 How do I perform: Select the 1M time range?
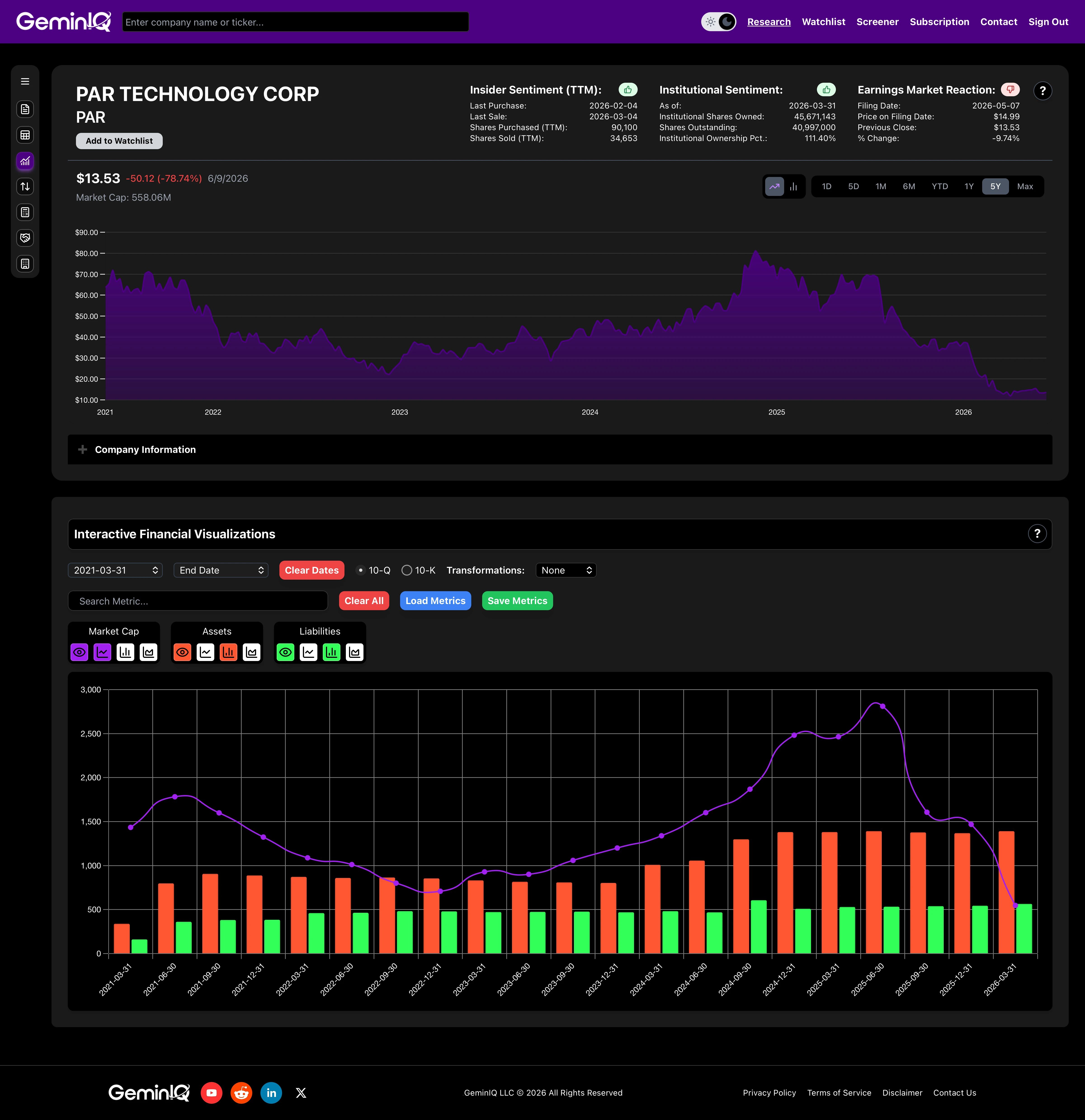pyautogui.click(x=881, y=186)
